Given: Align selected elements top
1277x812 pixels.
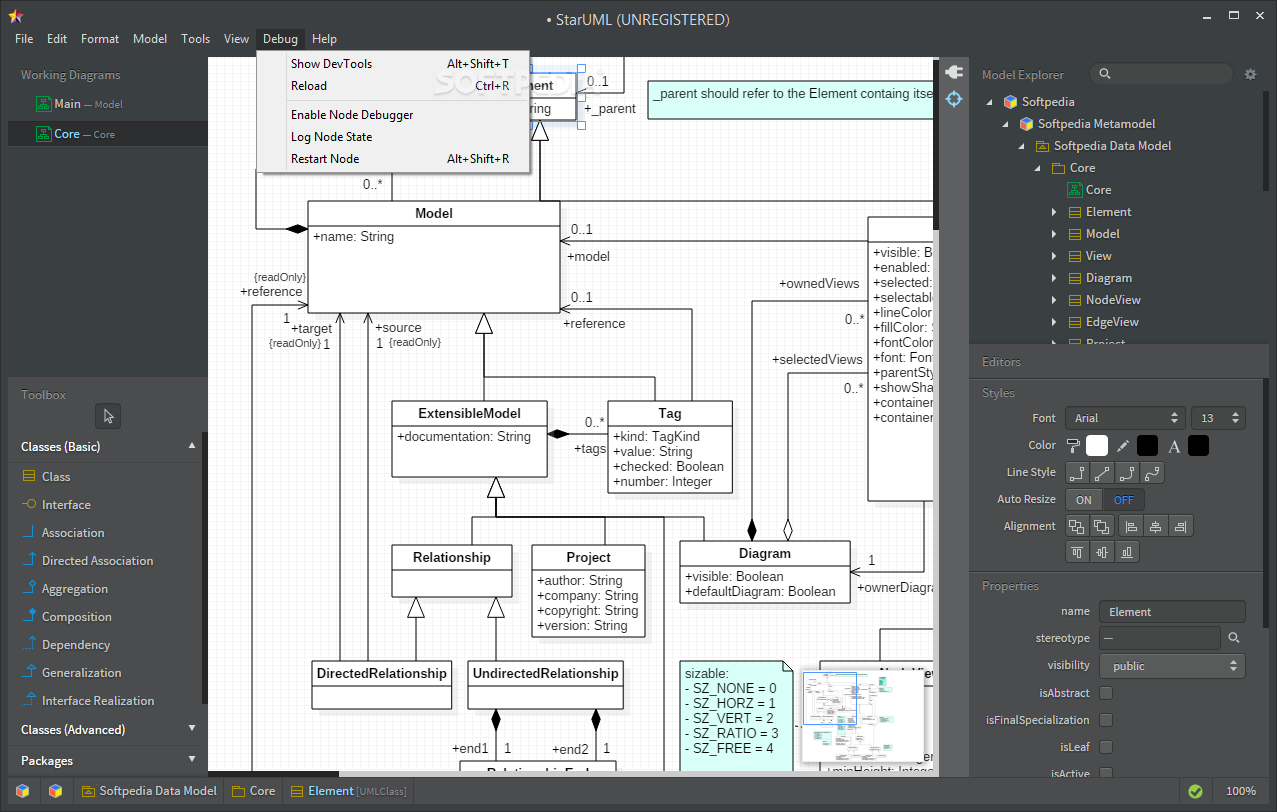Looking at the screenshot, I should point(1078,551).
